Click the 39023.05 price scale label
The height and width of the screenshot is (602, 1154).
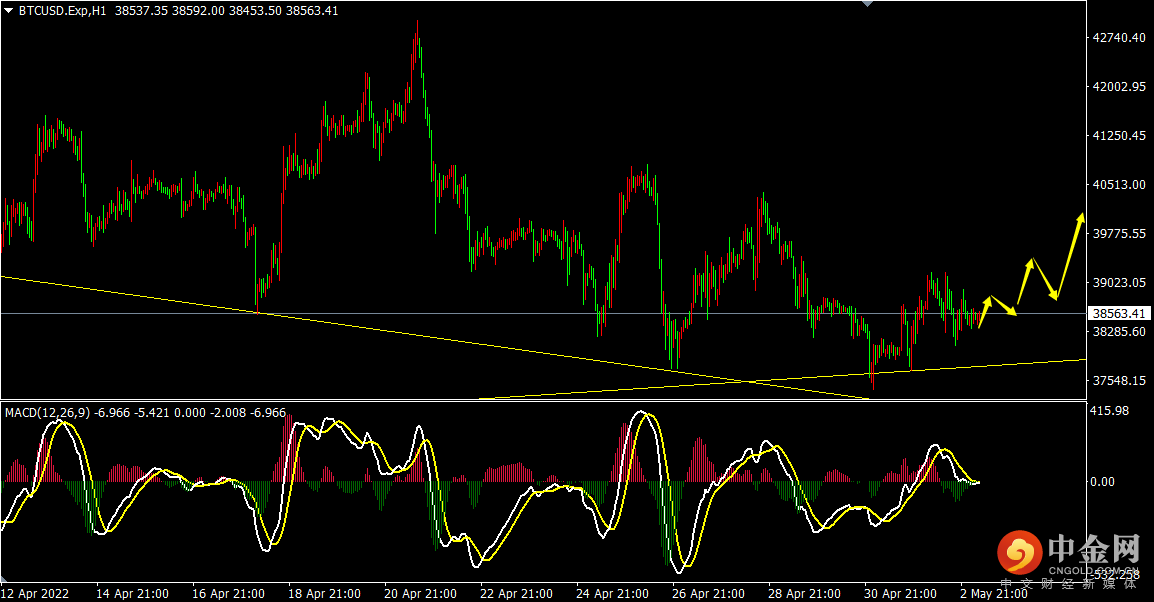point(1119,283)
